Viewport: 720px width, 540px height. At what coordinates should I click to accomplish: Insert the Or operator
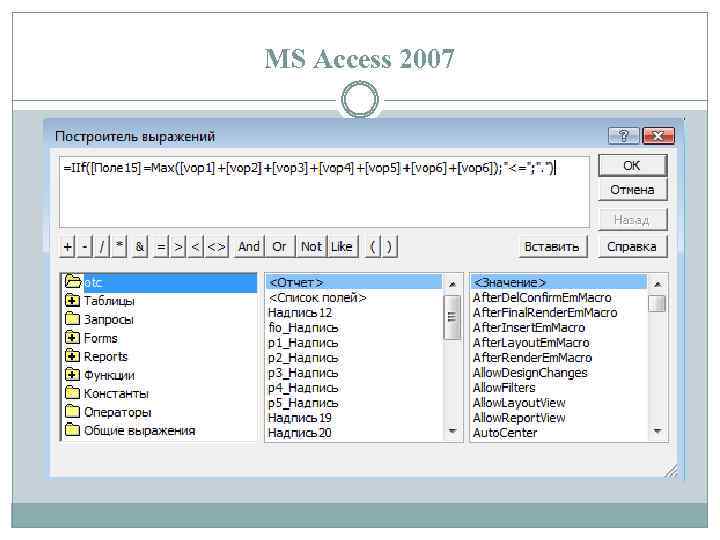(x=279, y=247)
